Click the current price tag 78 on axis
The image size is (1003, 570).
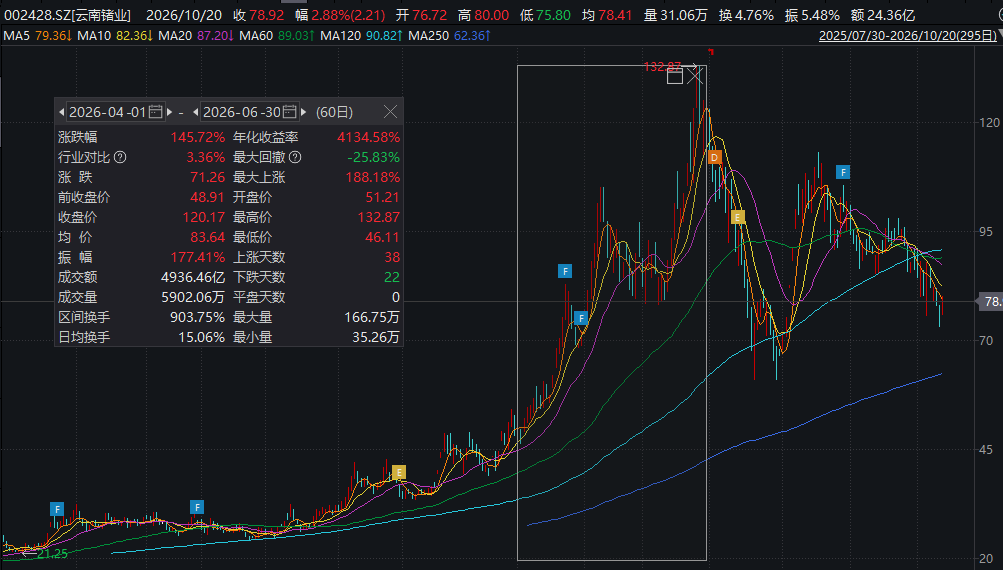pyautogui.click(x=990, y=301)
